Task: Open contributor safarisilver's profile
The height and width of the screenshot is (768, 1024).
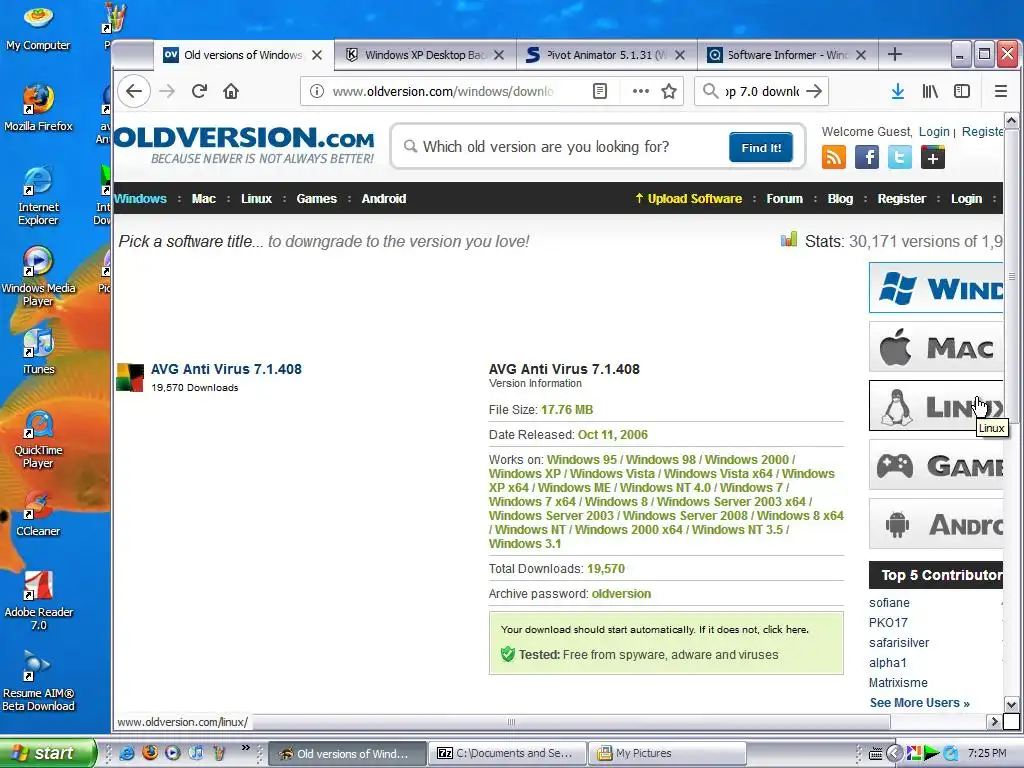Action: coord(899,643)
